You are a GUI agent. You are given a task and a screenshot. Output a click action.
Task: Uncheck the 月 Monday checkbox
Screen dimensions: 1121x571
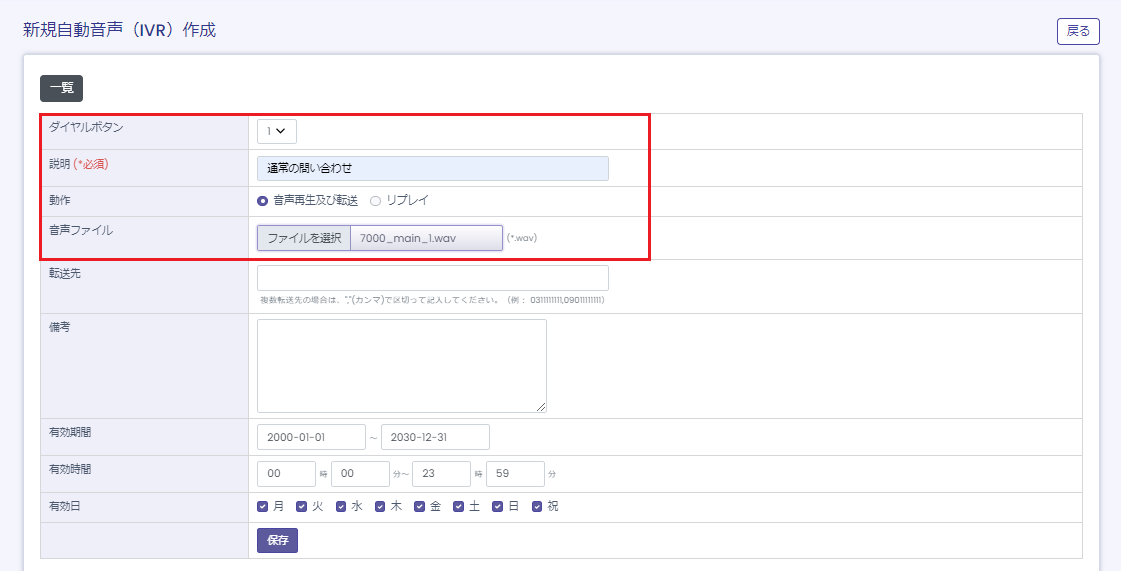(x=263, y=507)
